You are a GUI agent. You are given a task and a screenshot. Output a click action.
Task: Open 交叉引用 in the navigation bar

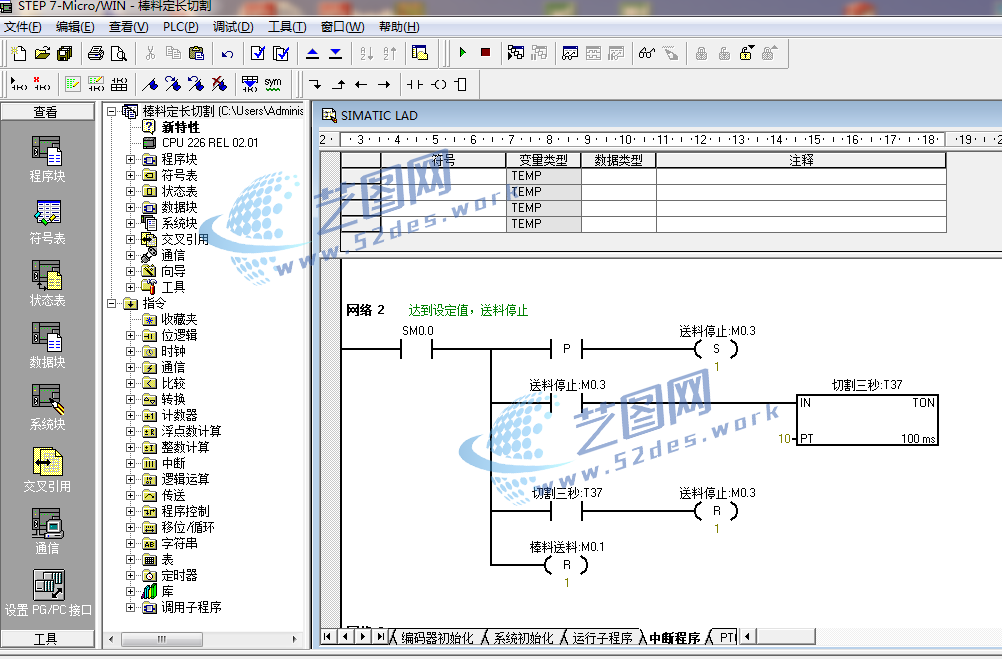pyautogui.click(x=47, y=470)
